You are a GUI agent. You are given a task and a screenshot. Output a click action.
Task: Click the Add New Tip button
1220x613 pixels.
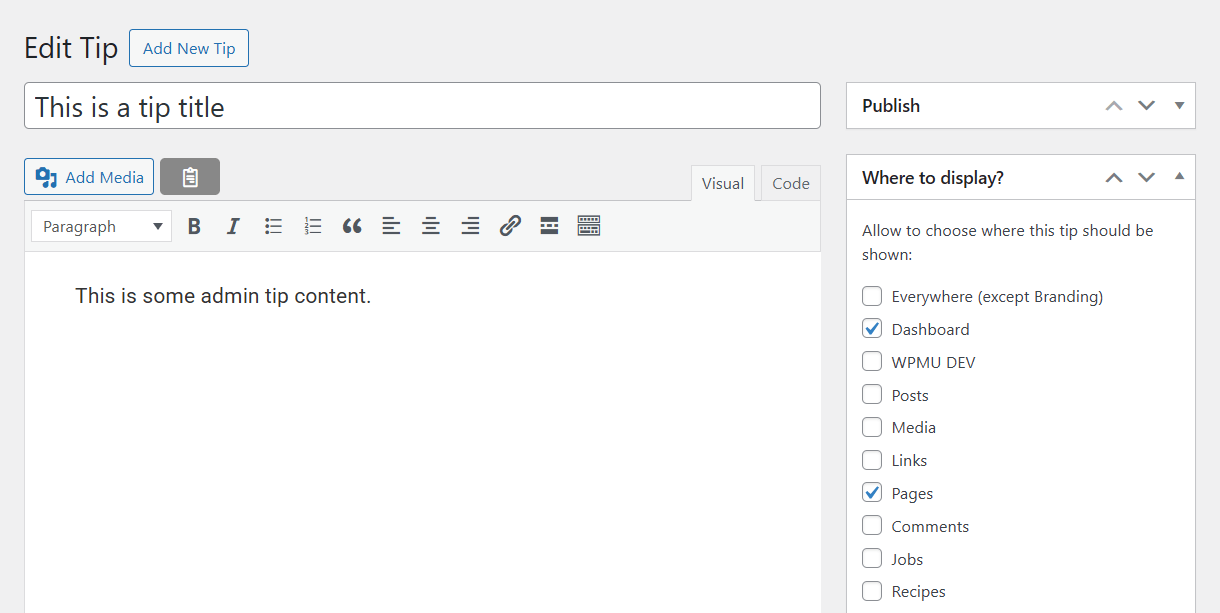click(x=188, y=47)
